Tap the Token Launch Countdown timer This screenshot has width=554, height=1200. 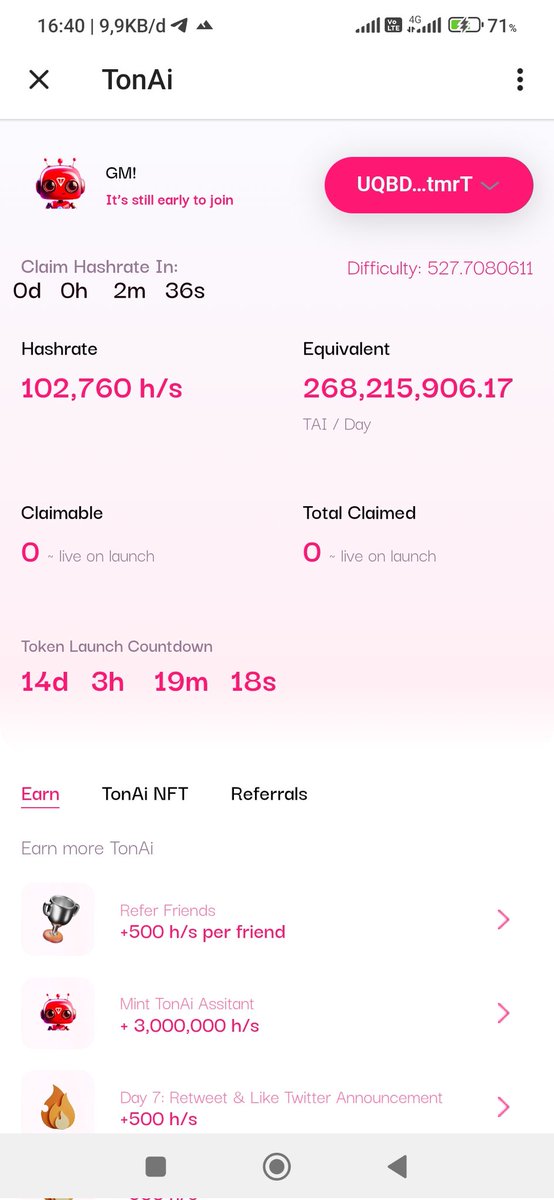[148, 682]
